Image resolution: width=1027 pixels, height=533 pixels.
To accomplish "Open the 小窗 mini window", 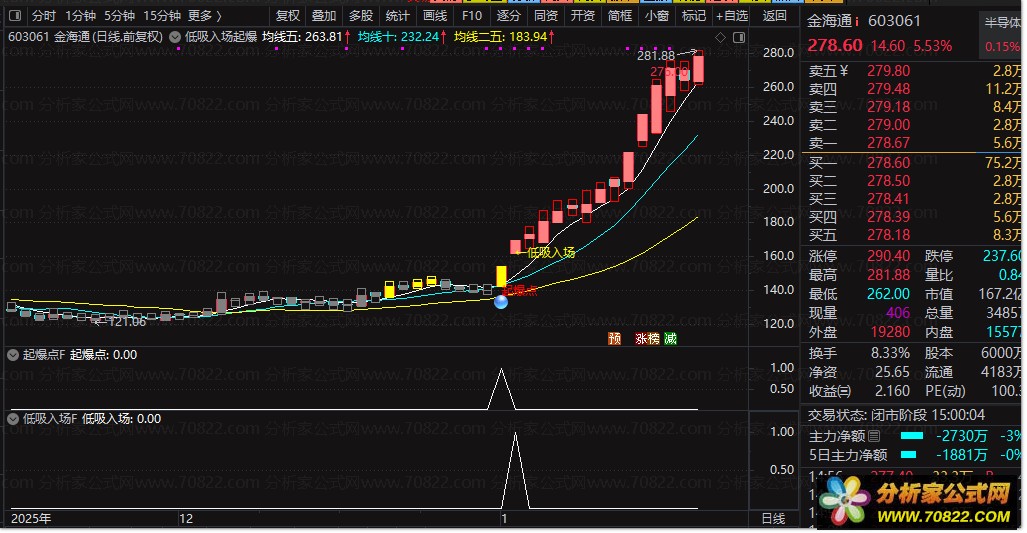I will [x=656, y=15].
